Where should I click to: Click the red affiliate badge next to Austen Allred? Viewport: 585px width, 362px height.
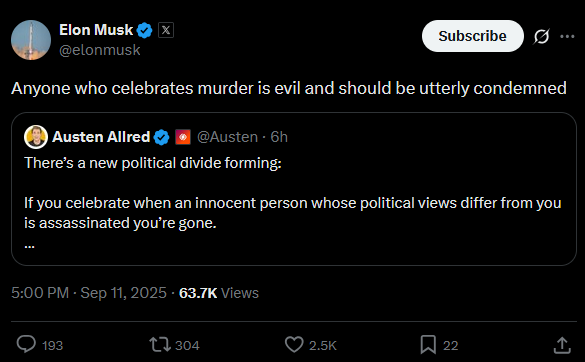pyautogui.click(x=183, y=137)
